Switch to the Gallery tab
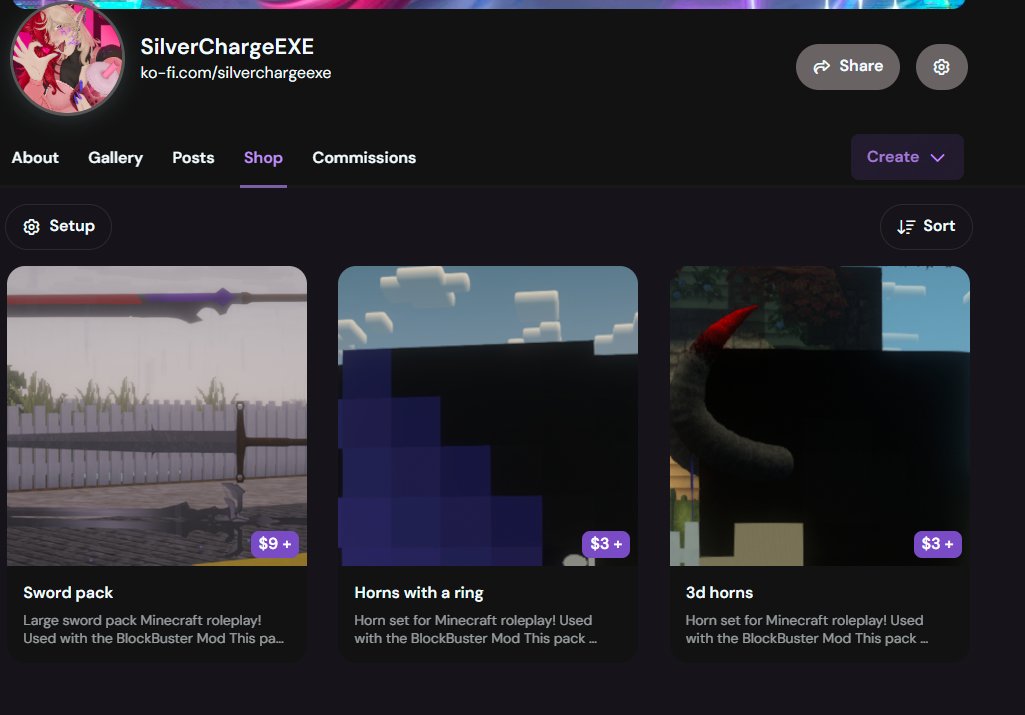Image resolution: width=1025 pixels, height=715 pixels. 115,158
